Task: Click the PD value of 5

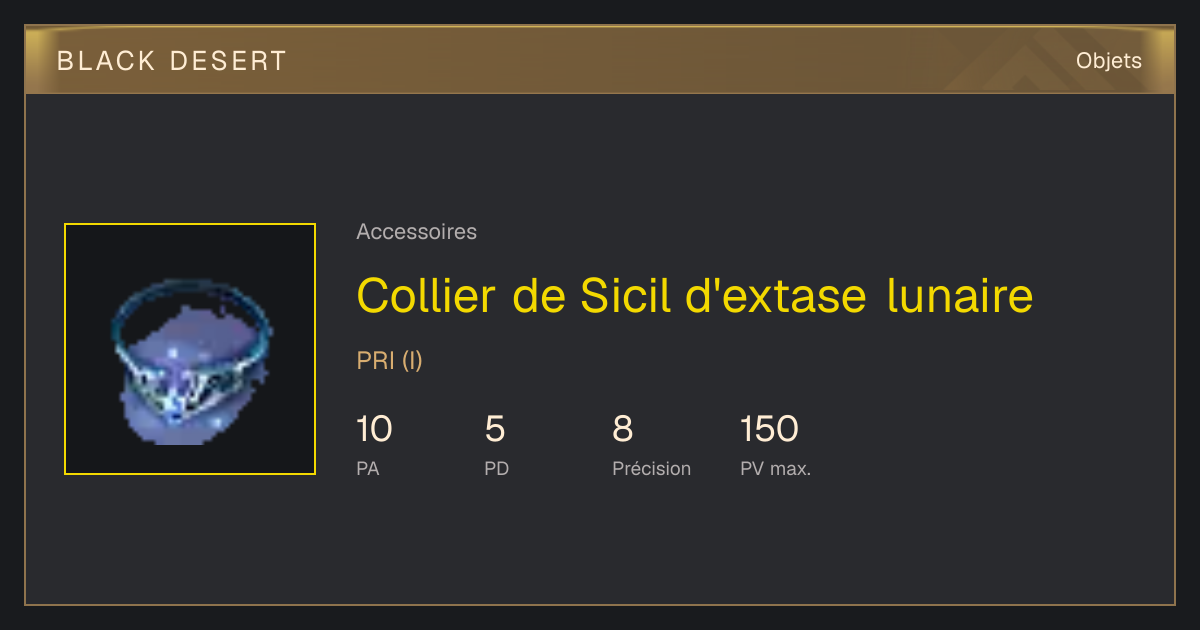Action: (495, 430)
